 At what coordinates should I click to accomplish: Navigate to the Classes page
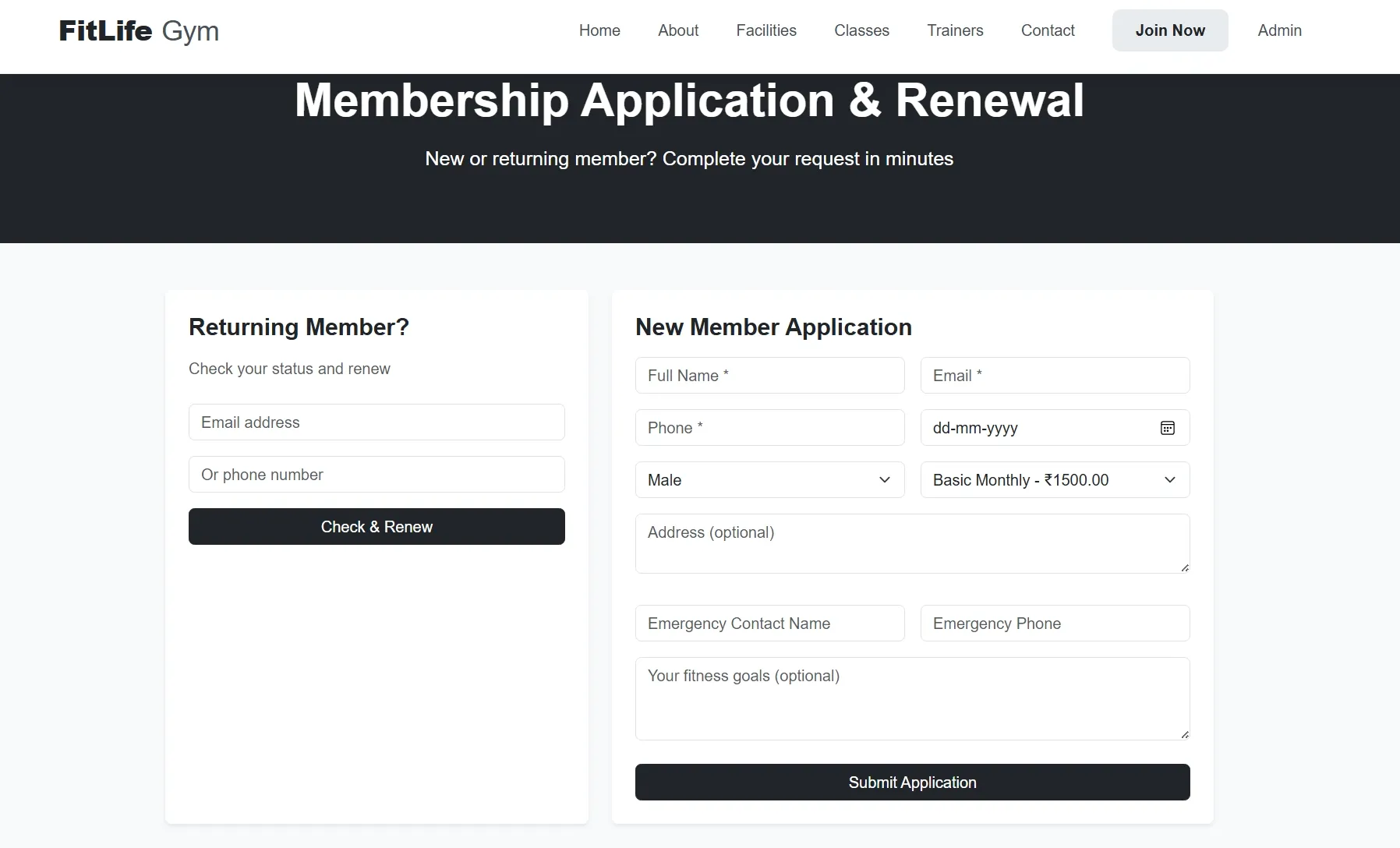861,30
